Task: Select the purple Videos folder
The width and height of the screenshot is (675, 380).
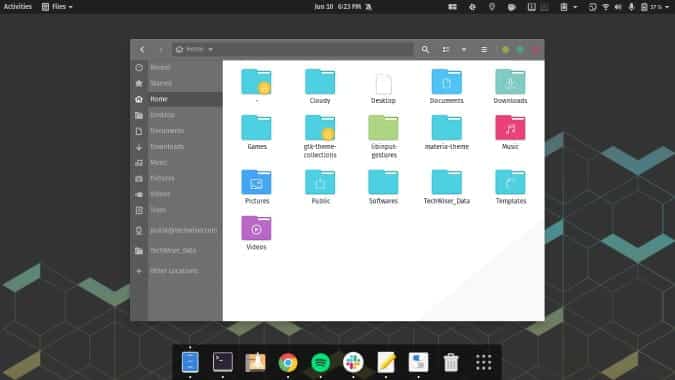Action: click(257, 232)
